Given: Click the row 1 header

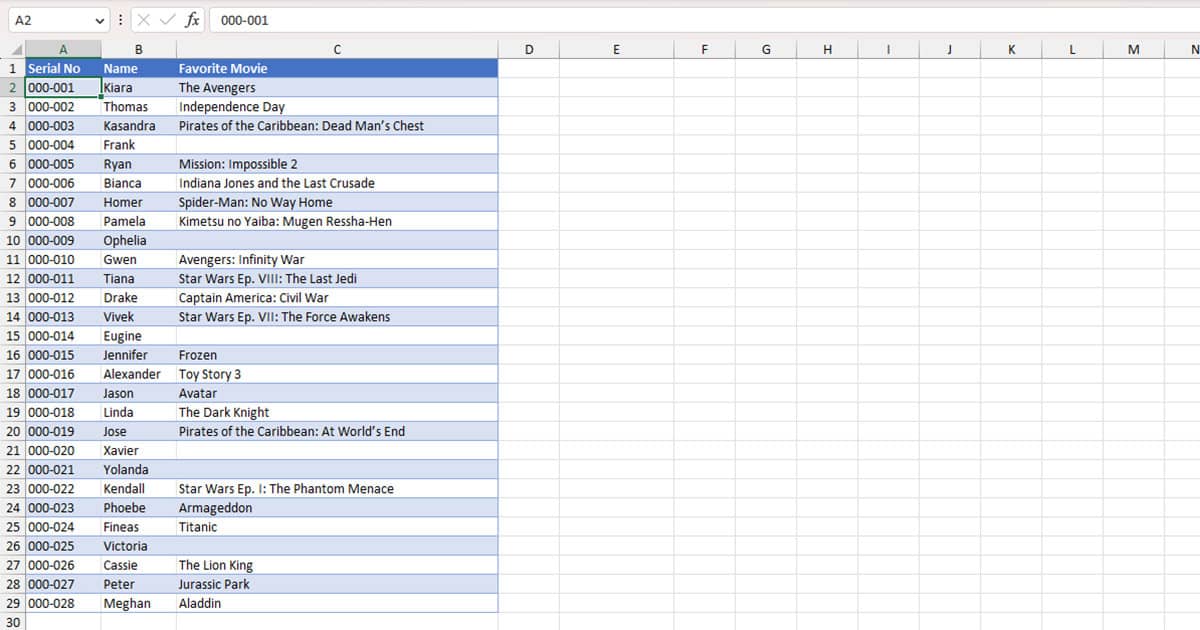Looking at the screenshot, I should point(12,68).
